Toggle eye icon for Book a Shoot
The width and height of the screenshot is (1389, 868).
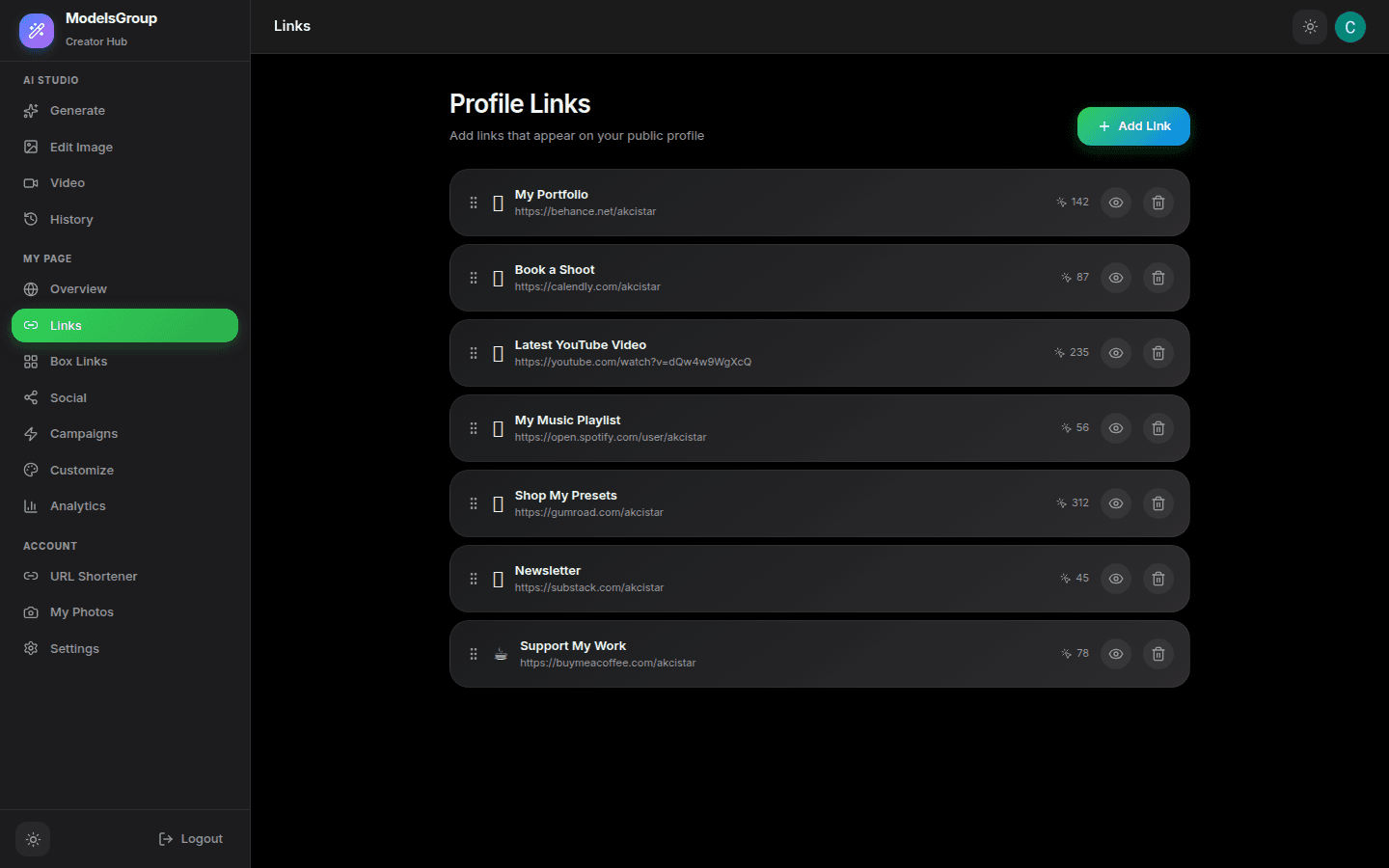[x=1115, y=278]
